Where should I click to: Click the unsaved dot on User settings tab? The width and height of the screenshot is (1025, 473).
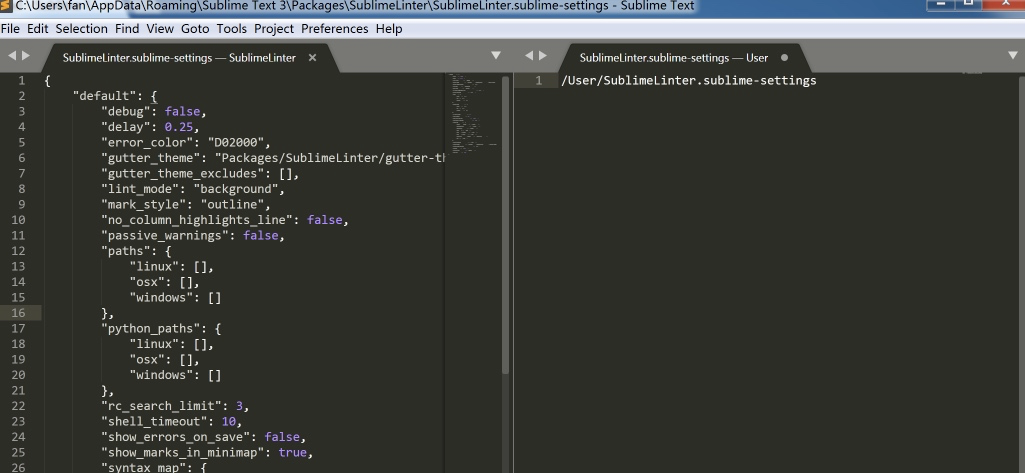[x=784, y=57]
